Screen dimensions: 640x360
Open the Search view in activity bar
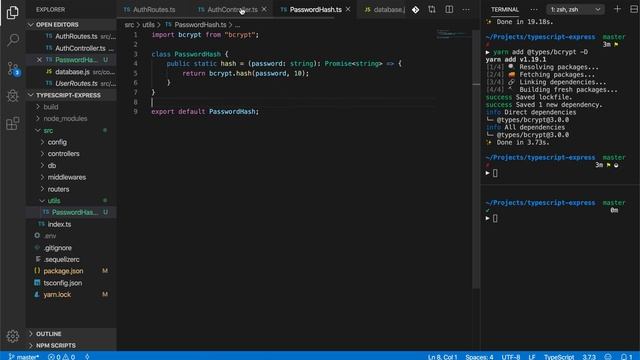click(x=13, y=40)
